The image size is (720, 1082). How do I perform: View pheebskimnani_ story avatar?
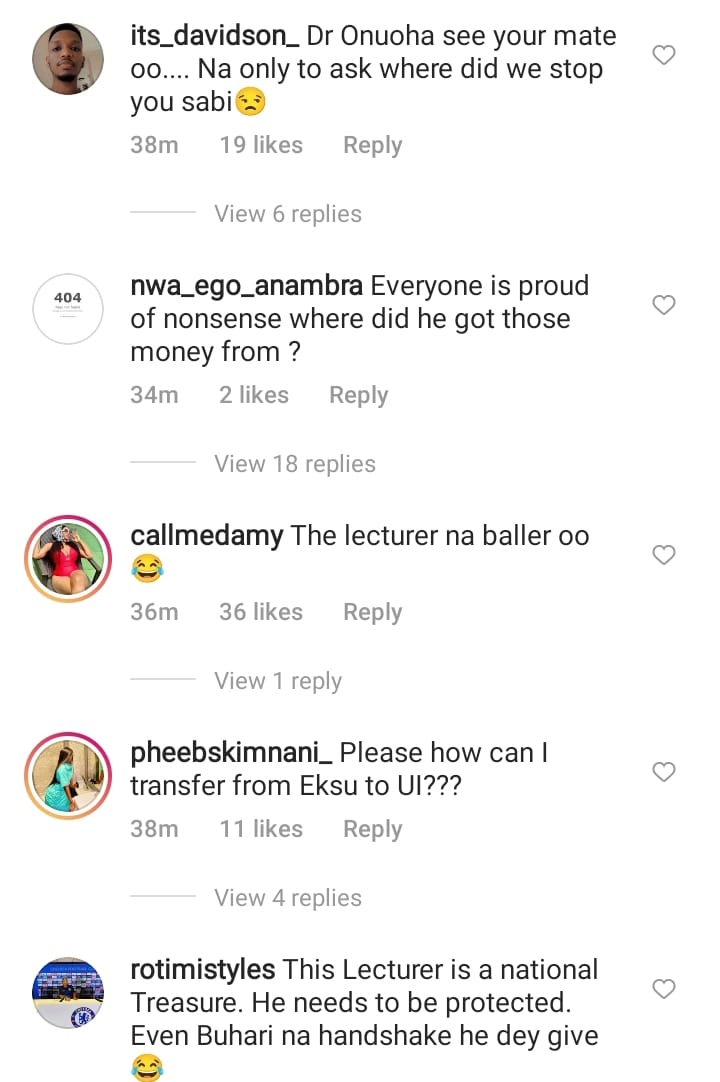tap(69, 776)
